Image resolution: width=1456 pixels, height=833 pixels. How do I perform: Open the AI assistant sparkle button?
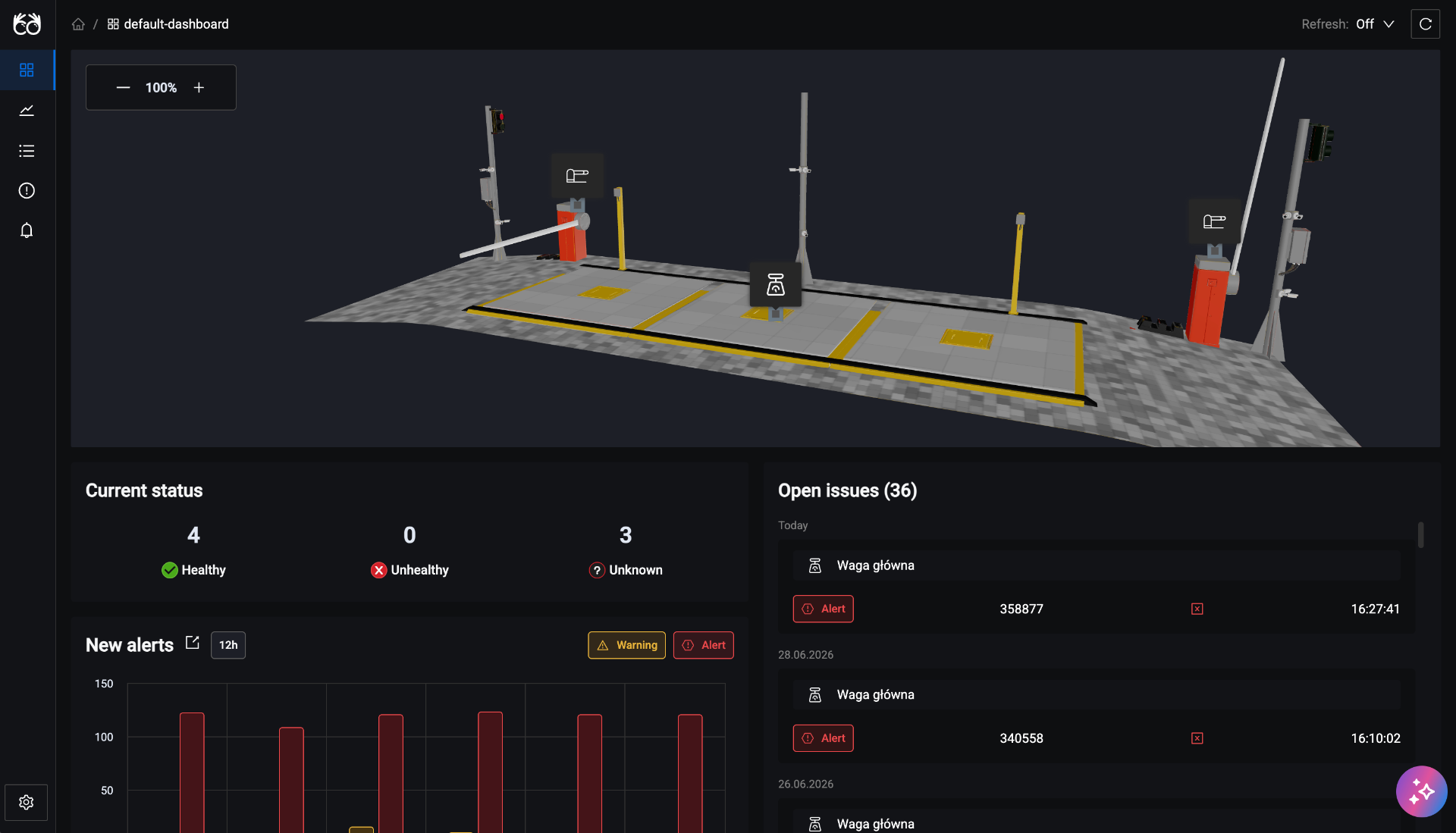tap(1421, 791)
